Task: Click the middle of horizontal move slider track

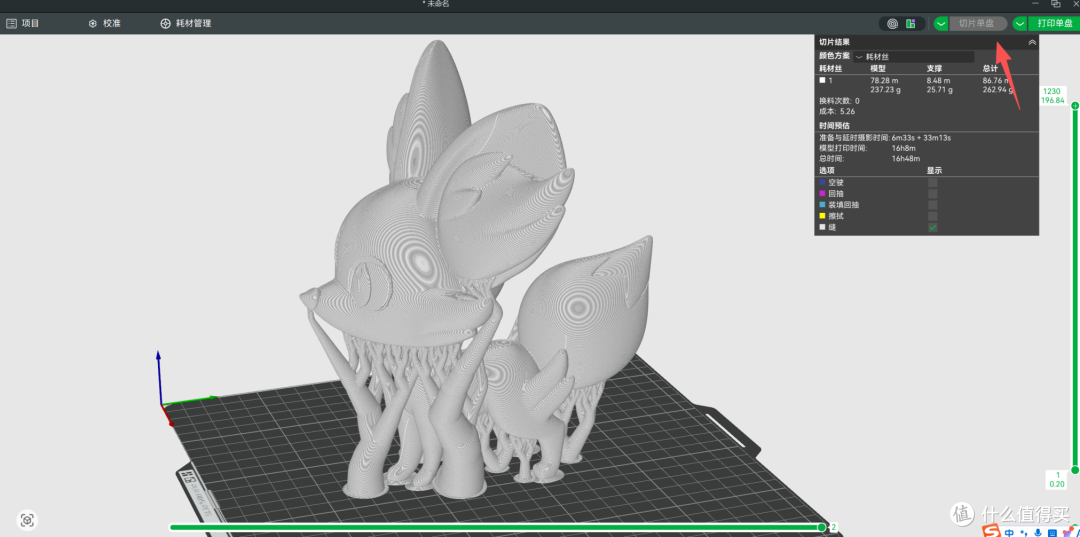Action: [x=495, y=527]
